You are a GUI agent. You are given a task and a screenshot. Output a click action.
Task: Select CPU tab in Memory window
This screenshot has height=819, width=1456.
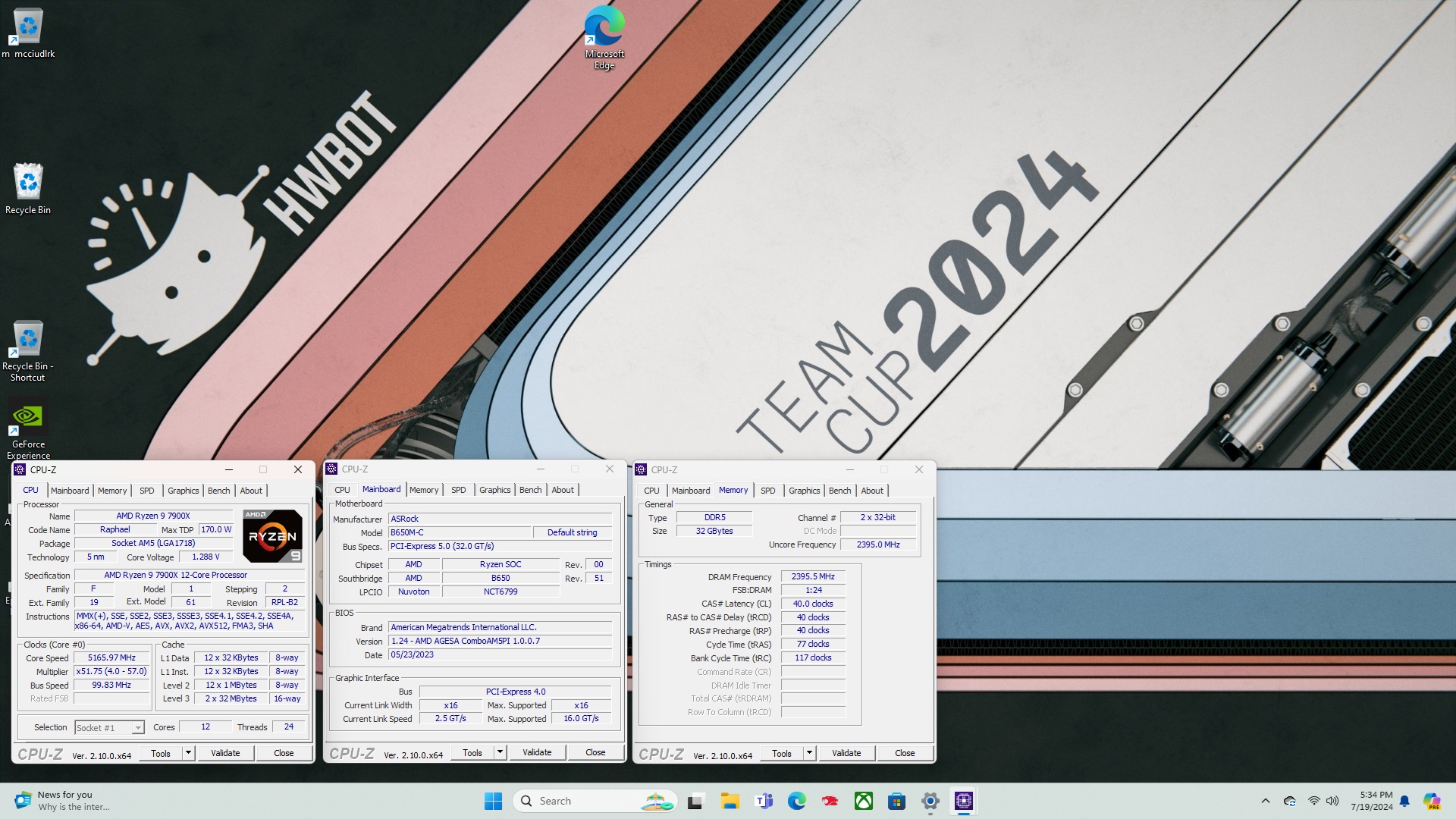click(651, 491)
